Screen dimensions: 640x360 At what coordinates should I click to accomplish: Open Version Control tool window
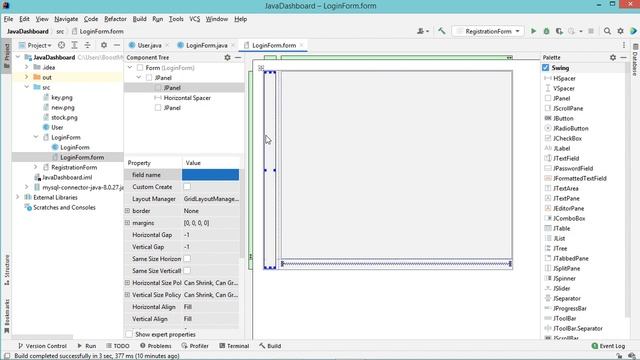[x=42, y=346]
